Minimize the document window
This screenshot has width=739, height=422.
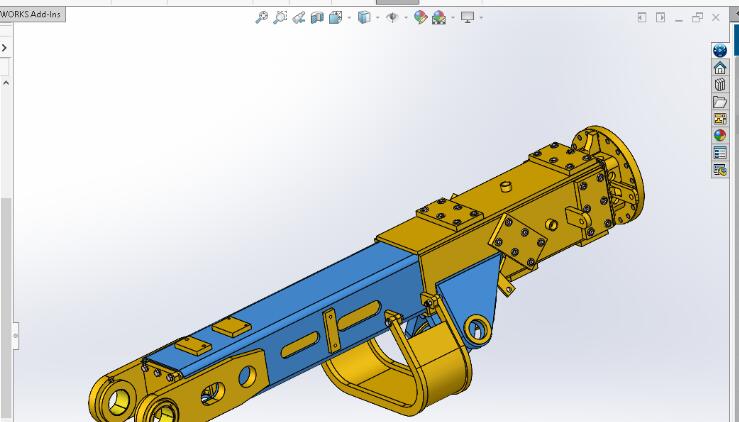tap(679, 19)
